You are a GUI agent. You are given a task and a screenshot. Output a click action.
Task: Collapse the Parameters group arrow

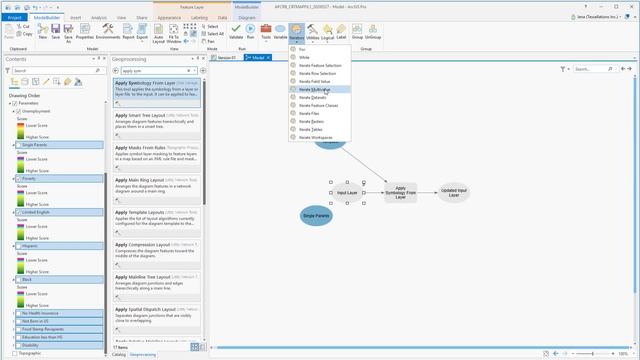tap(10, 103)
